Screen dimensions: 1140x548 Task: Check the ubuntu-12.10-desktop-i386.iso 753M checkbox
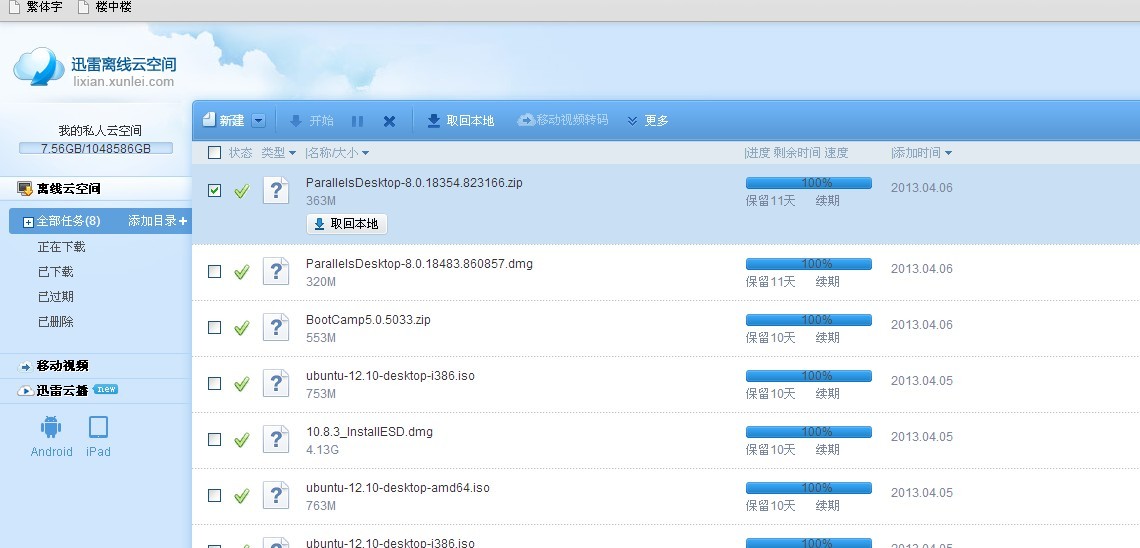(x=214, y=383)
